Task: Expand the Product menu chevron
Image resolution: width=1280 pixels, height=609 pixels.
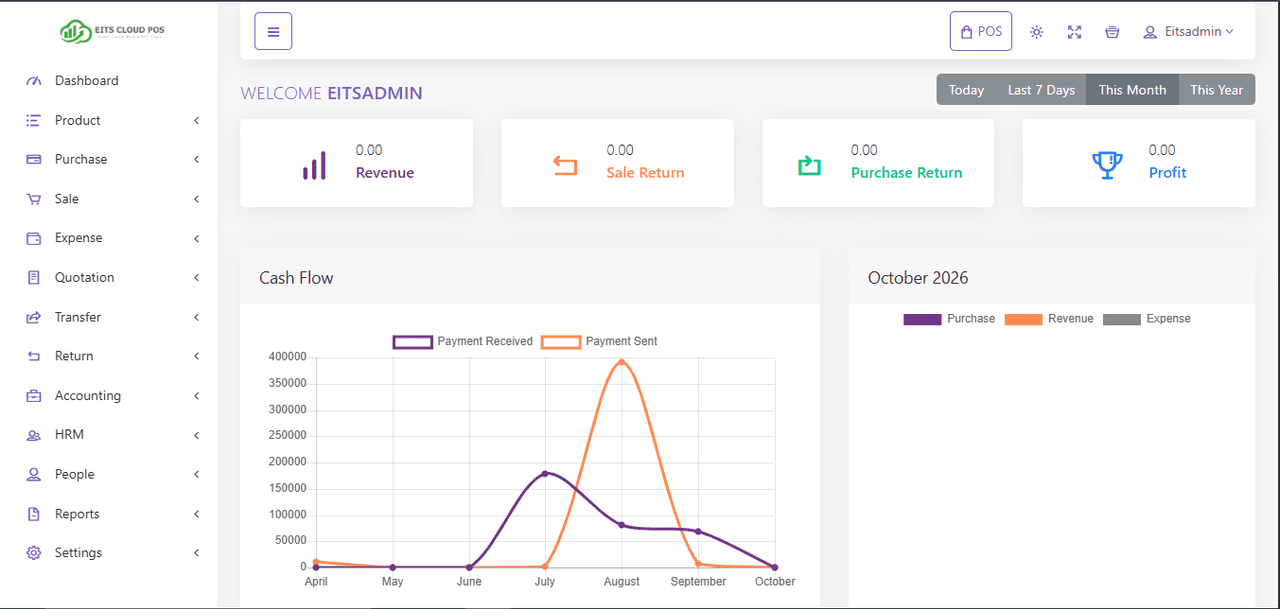Action: click(x=197, y=120)
